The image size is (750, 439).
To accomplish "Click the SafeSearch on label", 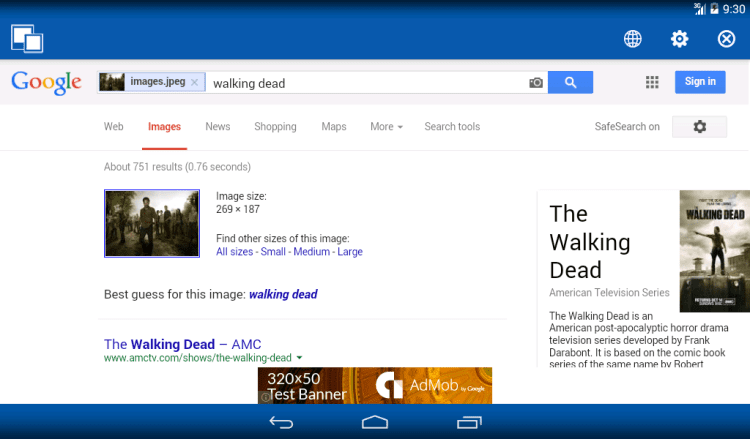I will pyautogui.click(x=627, y=127).
